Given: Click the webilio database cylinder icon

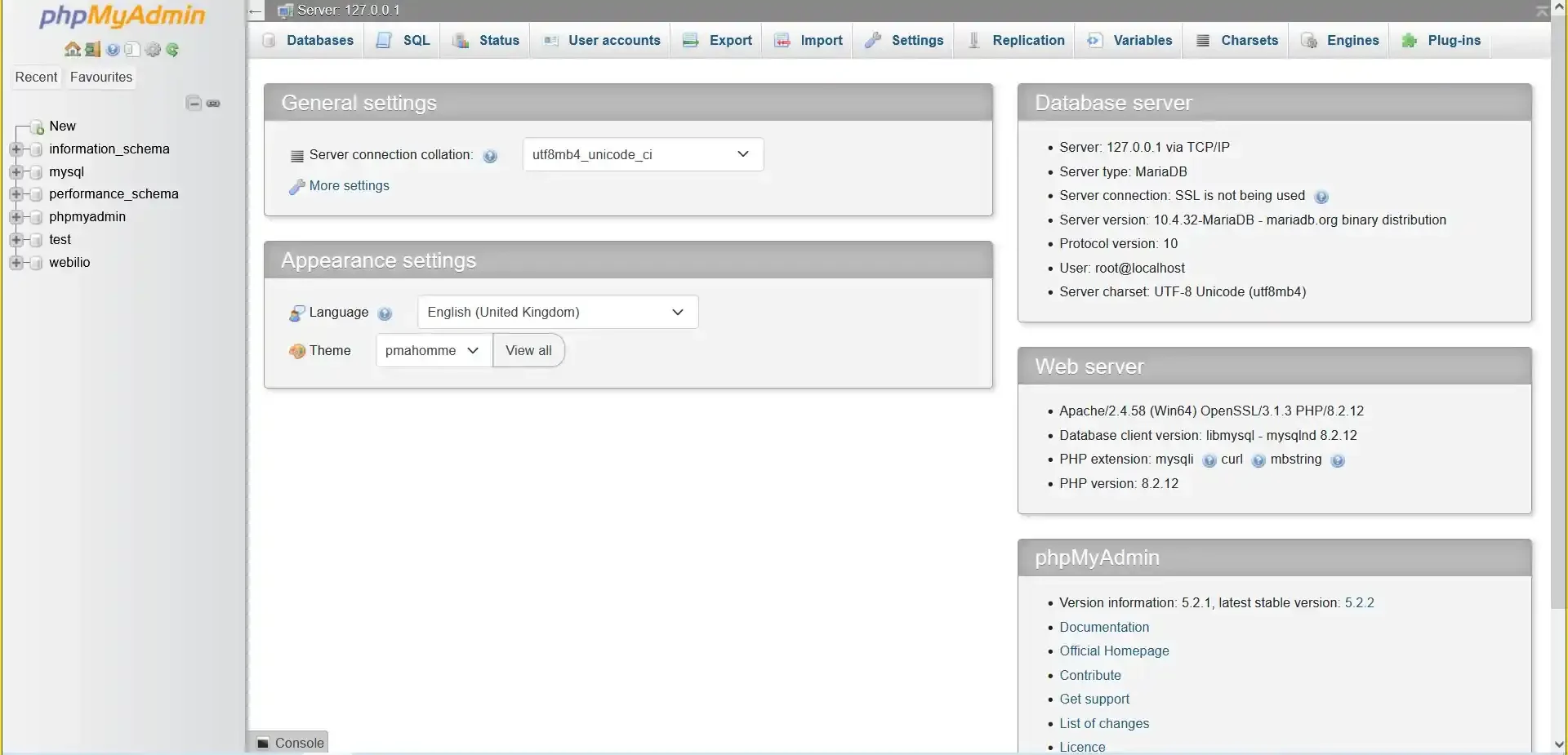Looking at the screenshot, I should [36, 263].
